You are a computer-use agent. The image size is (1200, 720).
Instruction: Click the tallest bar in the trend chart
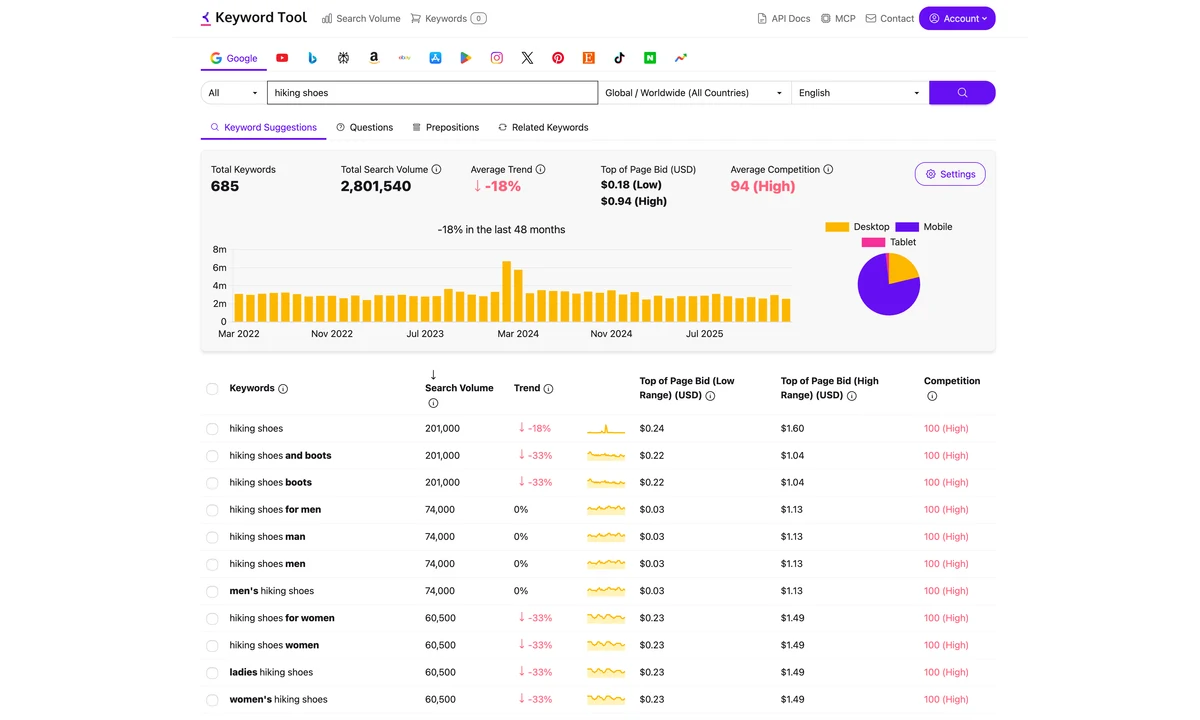pyautogui.click(x=507, y=291)
